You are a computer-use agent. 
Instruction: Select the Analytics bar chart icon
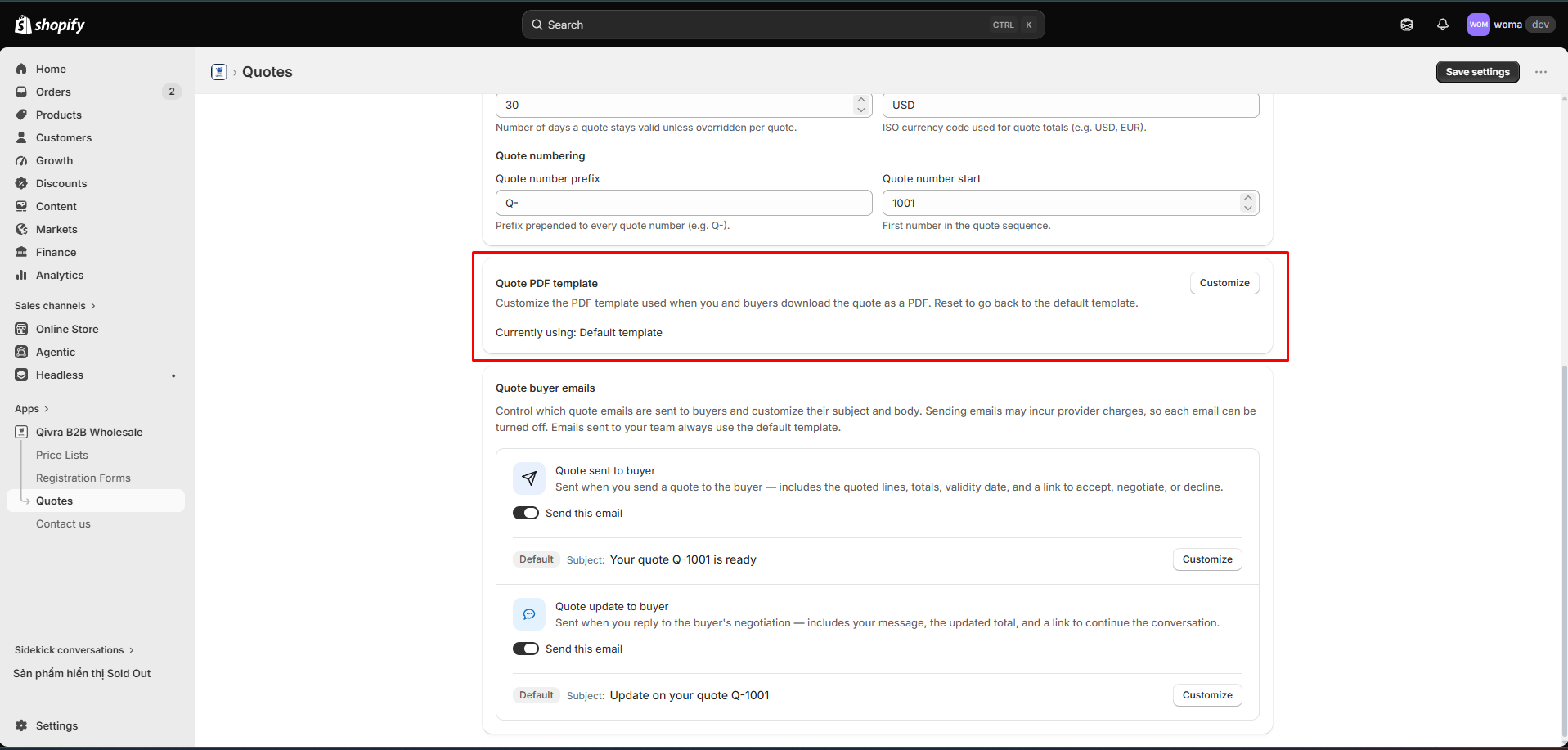(22, 275)
